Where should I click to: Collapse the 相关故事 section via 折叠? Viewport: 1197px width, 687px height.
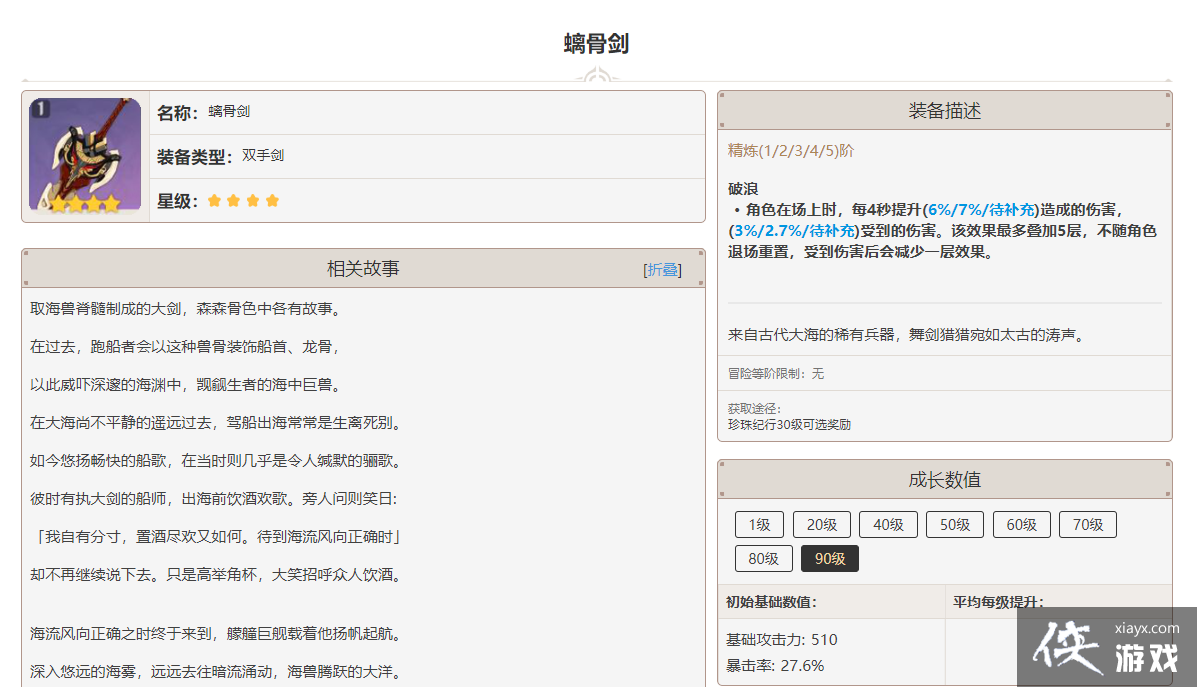click(662, 270)
